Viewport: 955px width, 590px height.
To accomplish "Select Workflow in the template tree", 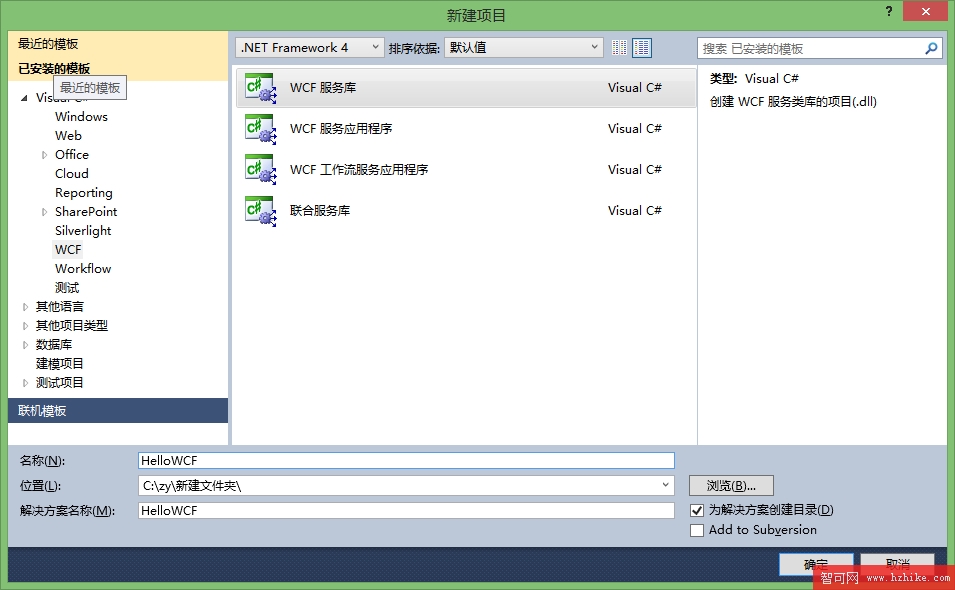I will [x=83, y=269].
